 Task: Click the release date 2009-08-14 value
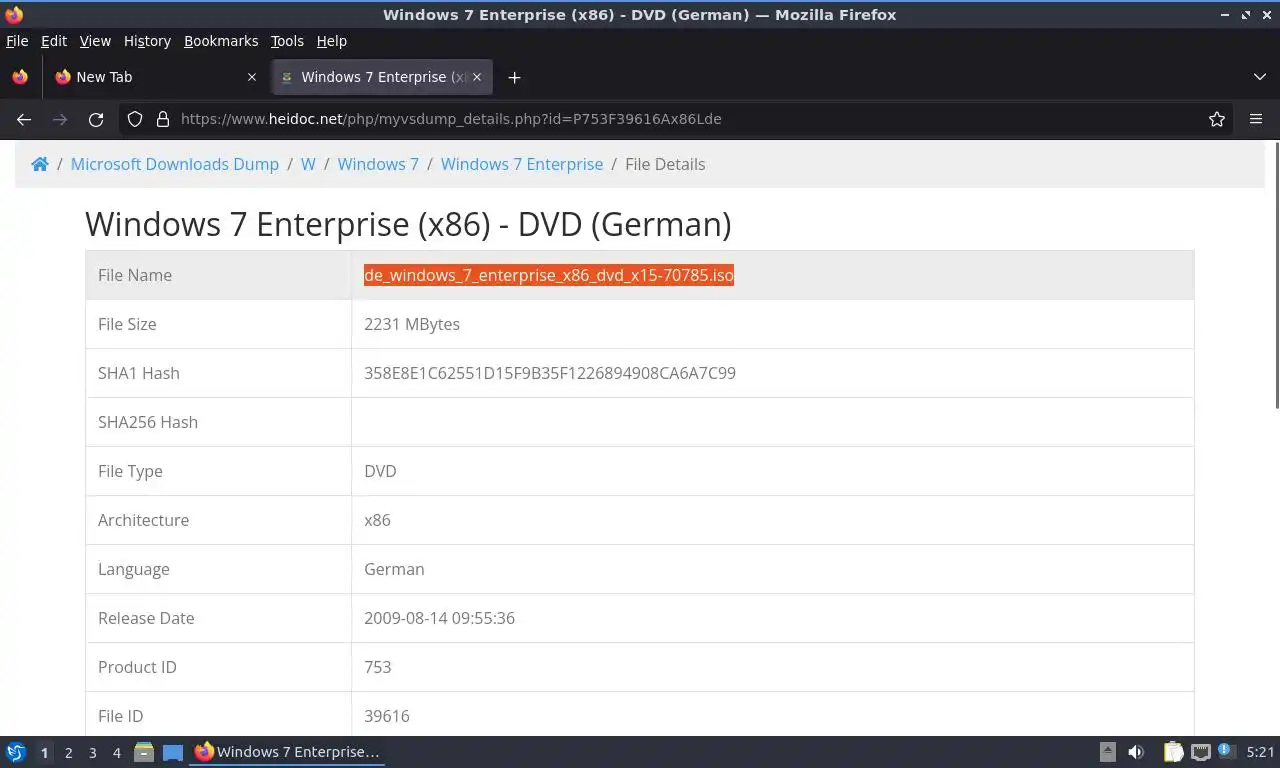pyautogui.click(x=439, y=618)
